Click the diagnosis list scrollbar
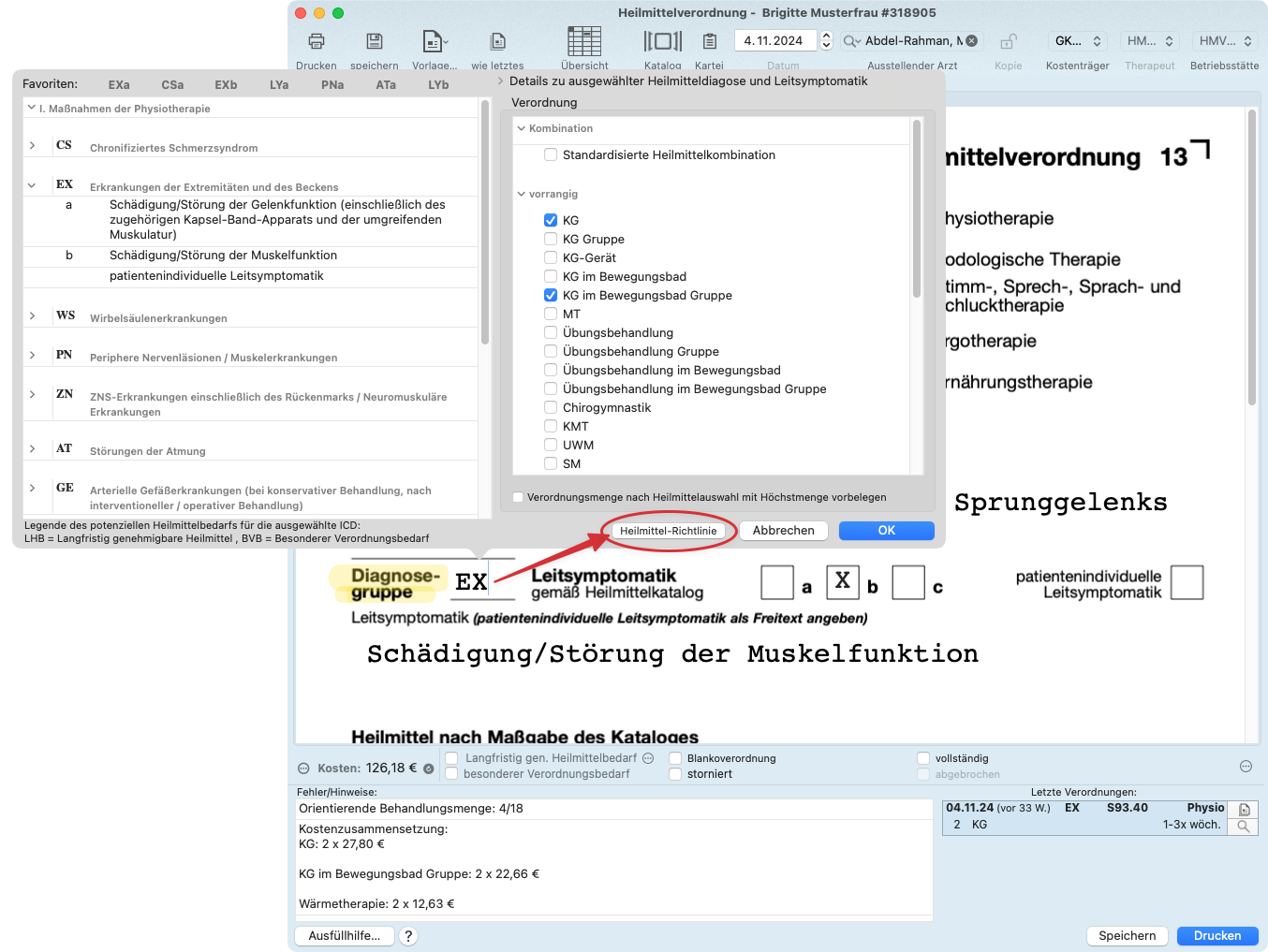 pos(485,223)
